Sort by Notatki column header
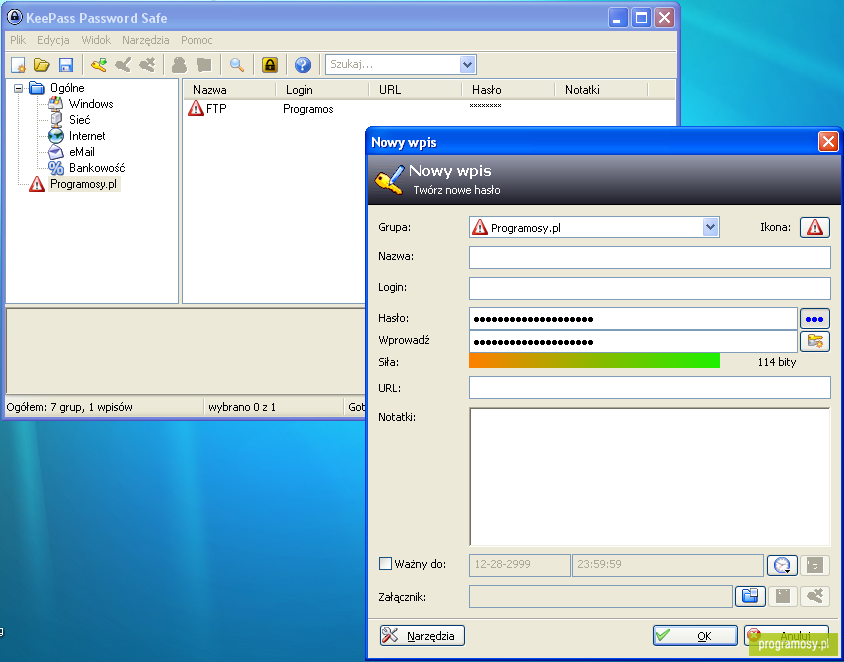This screenshot has height=662, width=844. pyautogui.click(x=601, y=90)
